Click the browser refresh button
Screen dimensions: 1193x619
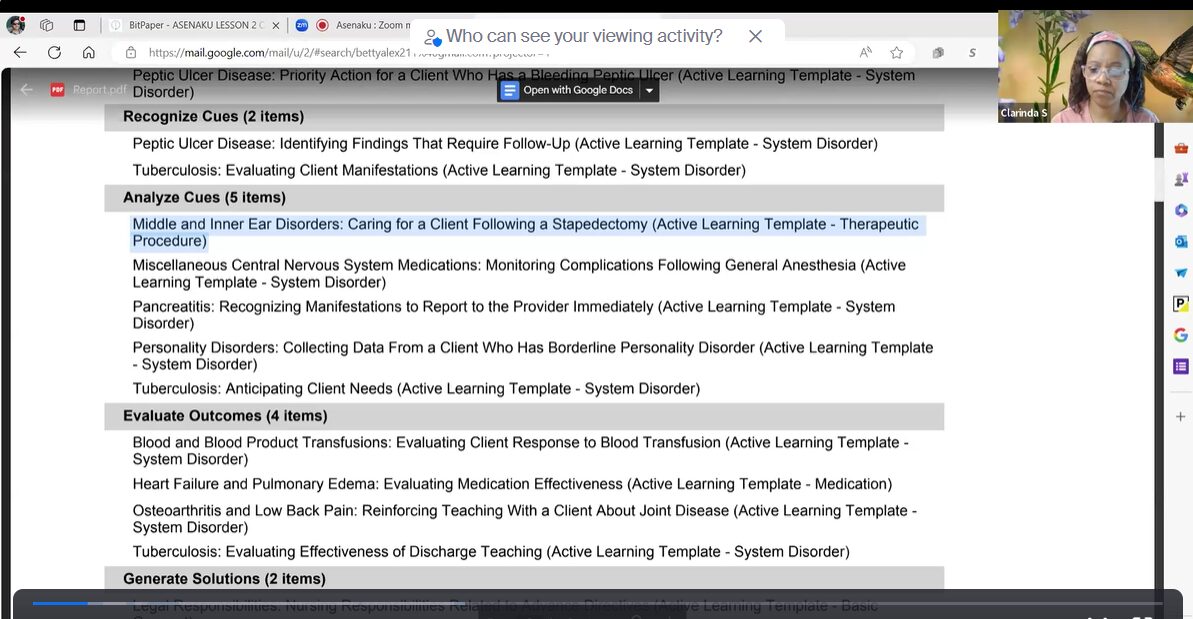click(54, 52)
